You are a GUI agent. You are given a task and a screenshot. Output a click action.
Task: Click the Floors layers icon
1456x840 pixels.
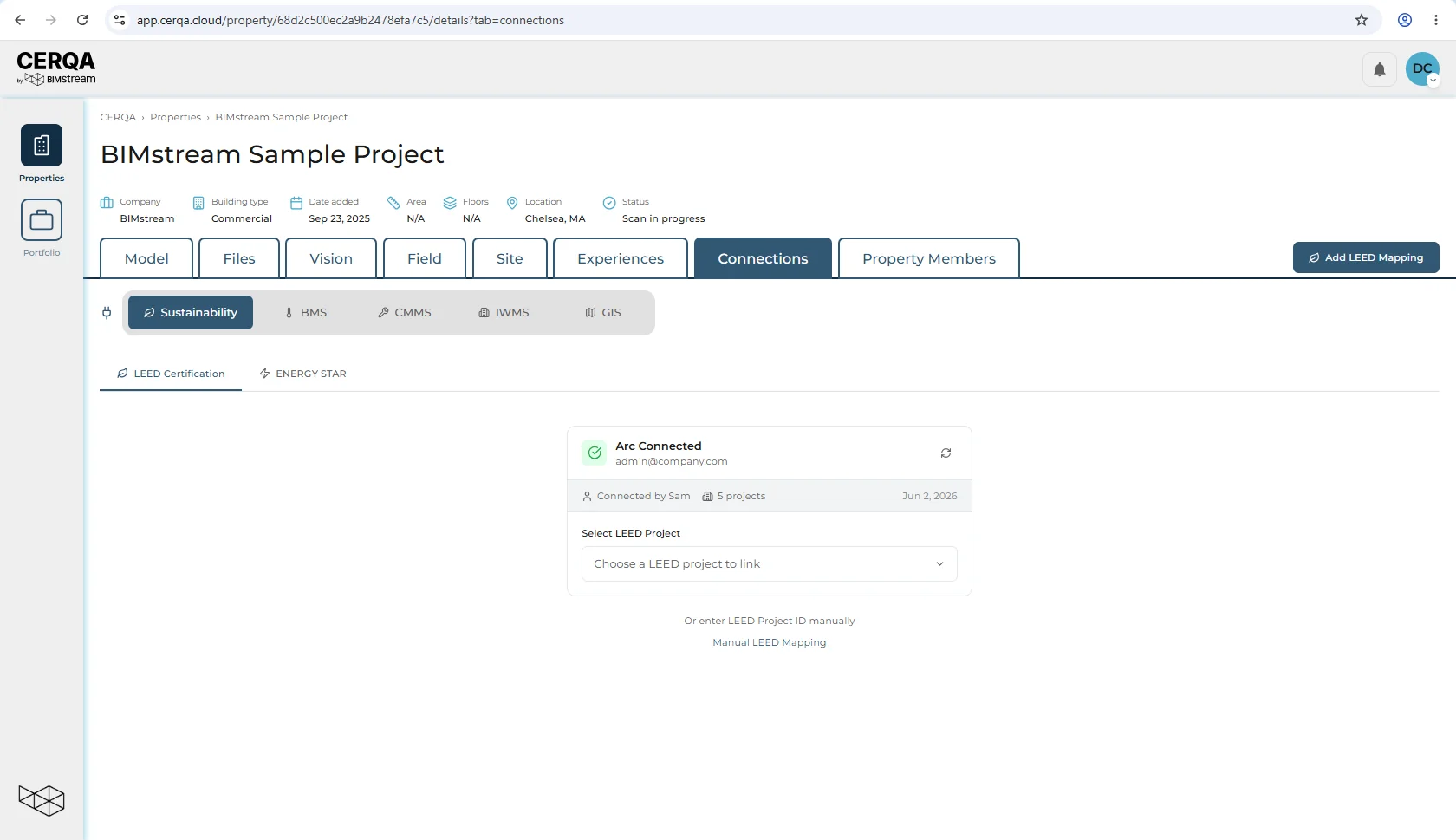pyautogui.click(x=450, y=203)
